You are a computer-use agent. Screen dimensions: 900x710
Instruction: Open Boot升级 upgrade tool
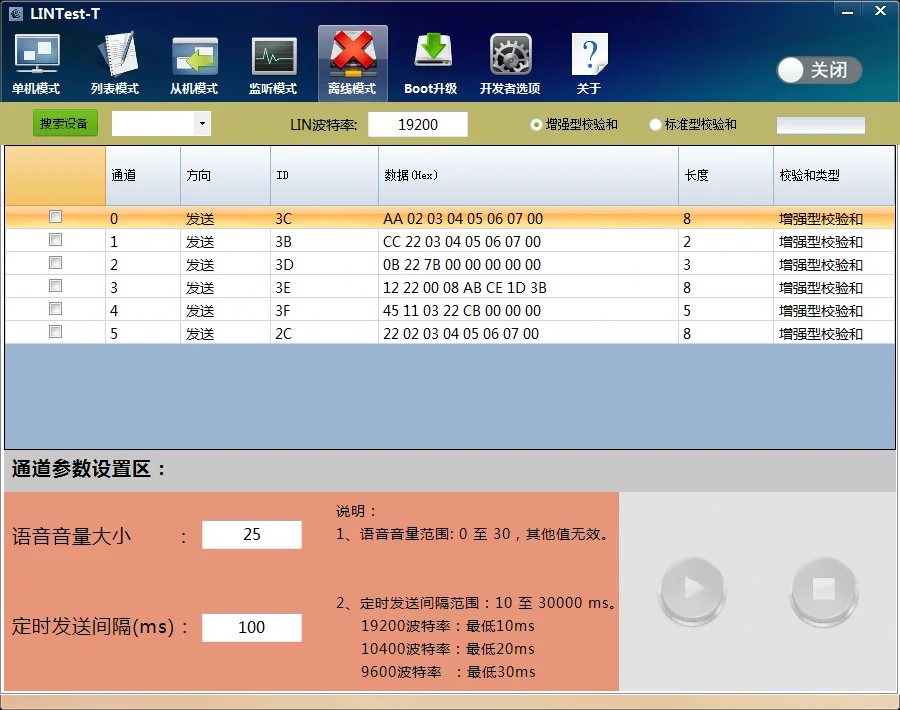tap(431, 64)
